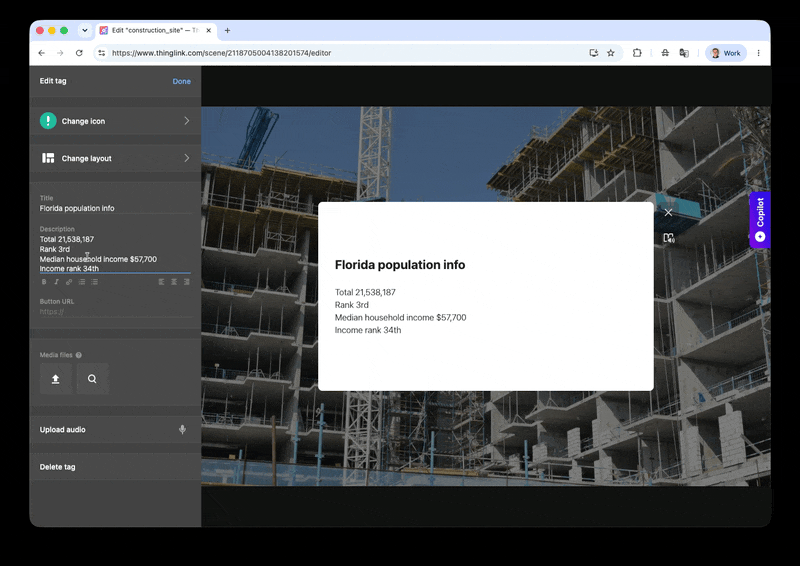
Task: Click the search media magnifier button
Action: point(92,379)
